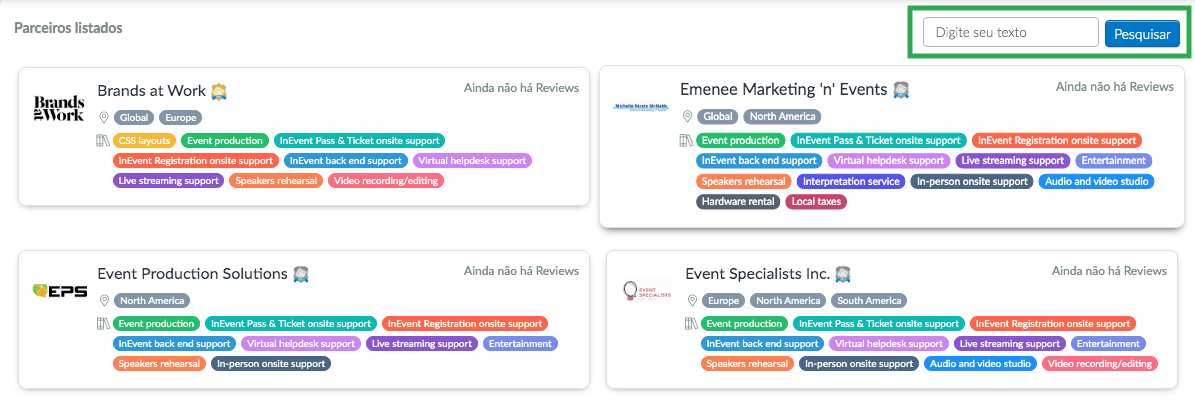The image size is (1195, 400).
Task: Click the location pin icon in Emenee Marketing card
Action: click(x=687, y=117)
